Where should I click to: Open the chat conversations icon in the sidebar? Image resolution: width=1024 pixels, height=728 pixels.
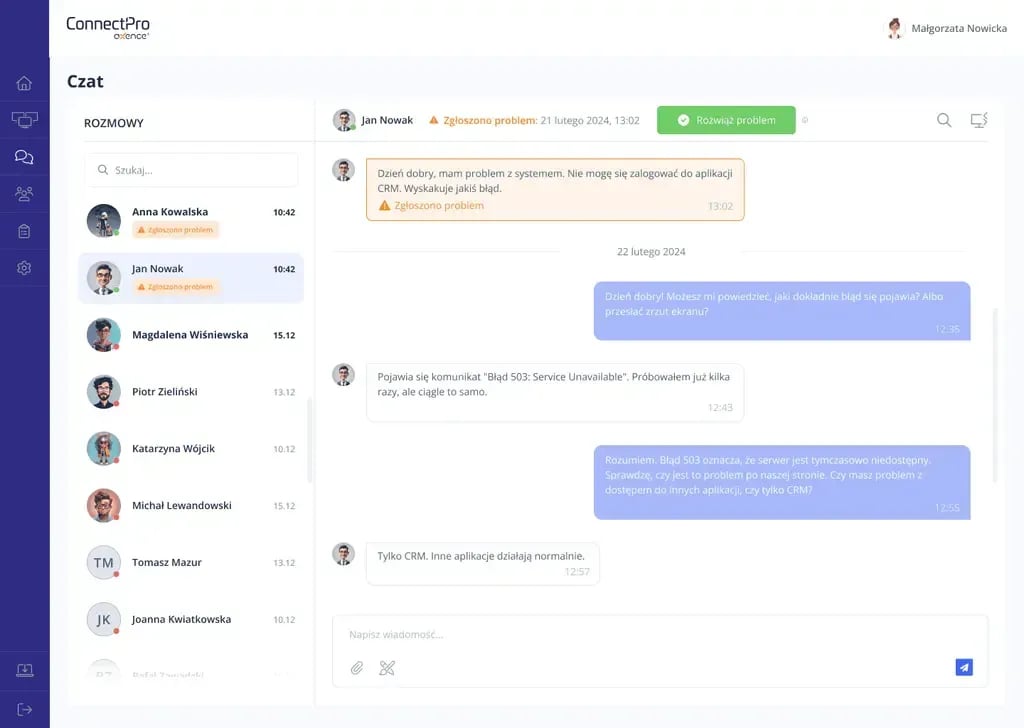[24, 156]
